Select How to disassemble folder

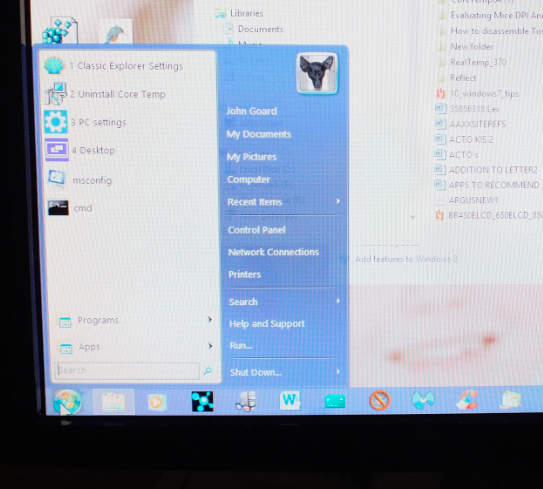coord(496,31)
